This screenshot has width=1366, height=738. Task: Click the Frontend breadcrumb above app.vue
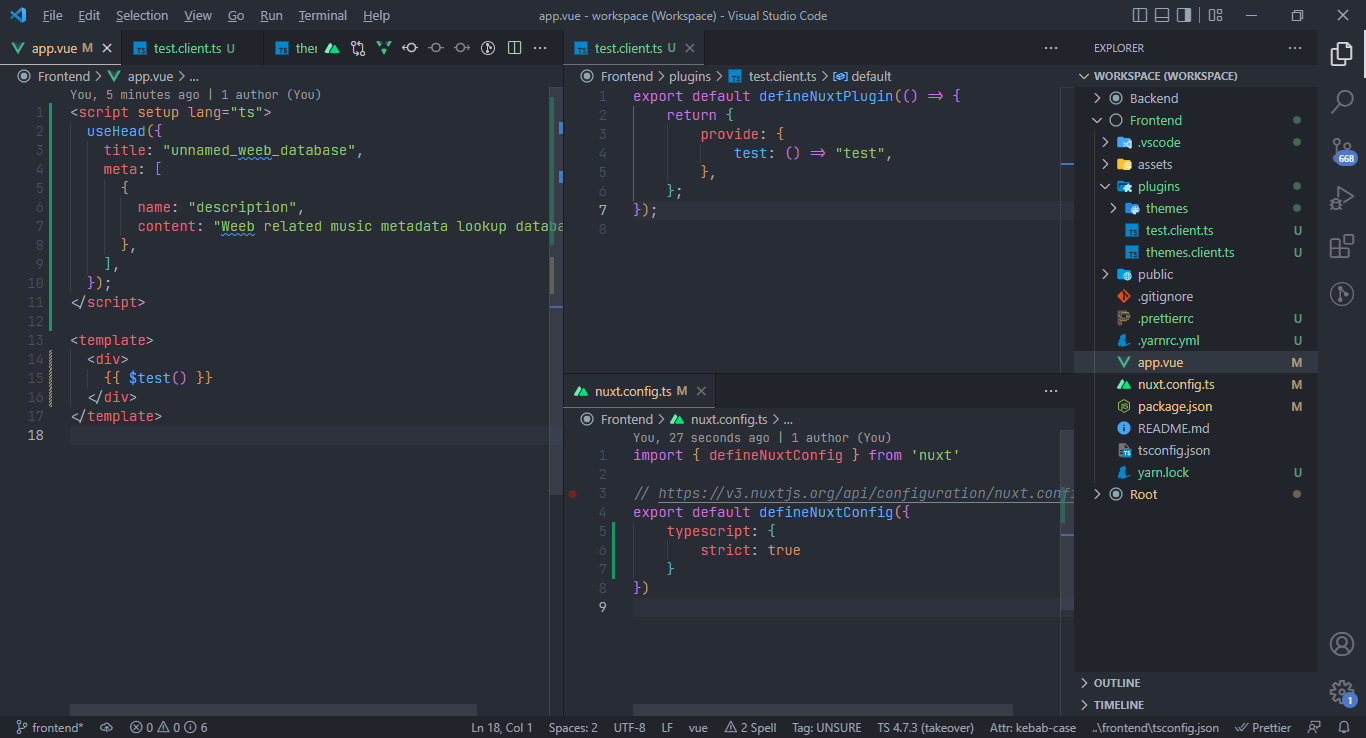pos(64,76)
